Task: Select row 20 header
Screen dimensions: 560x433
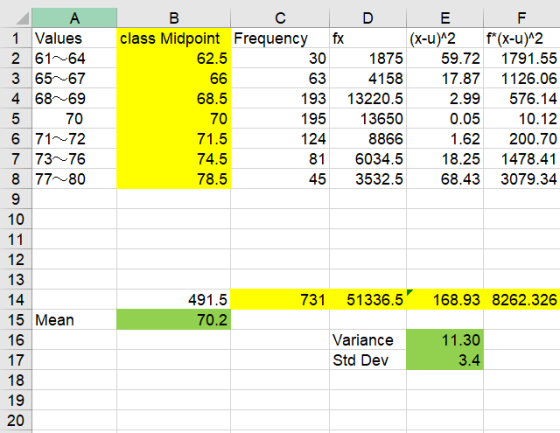Action: (16, 420)
